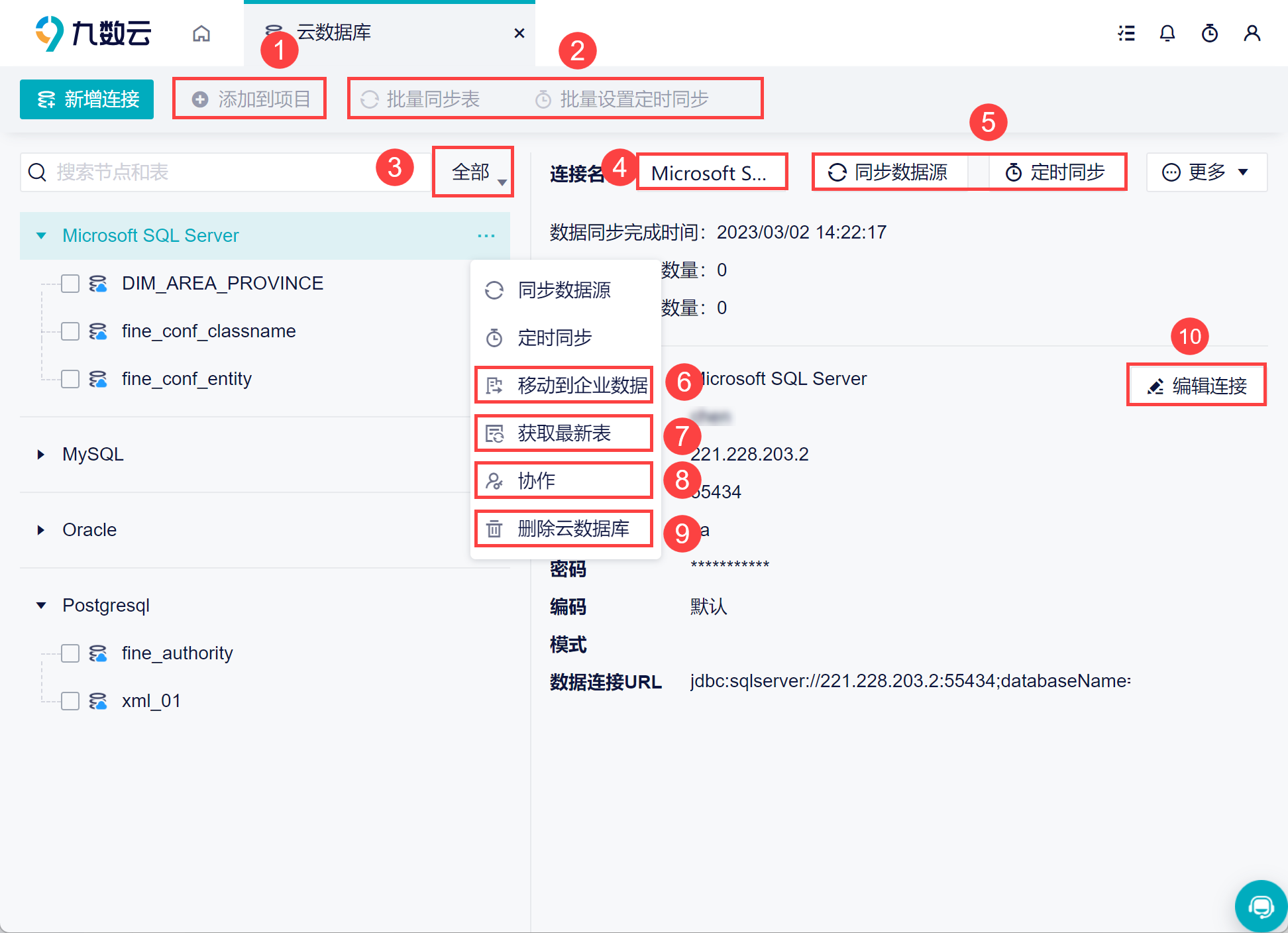
Task: Click the 编辑连接 button
Action: (1197, 386)
